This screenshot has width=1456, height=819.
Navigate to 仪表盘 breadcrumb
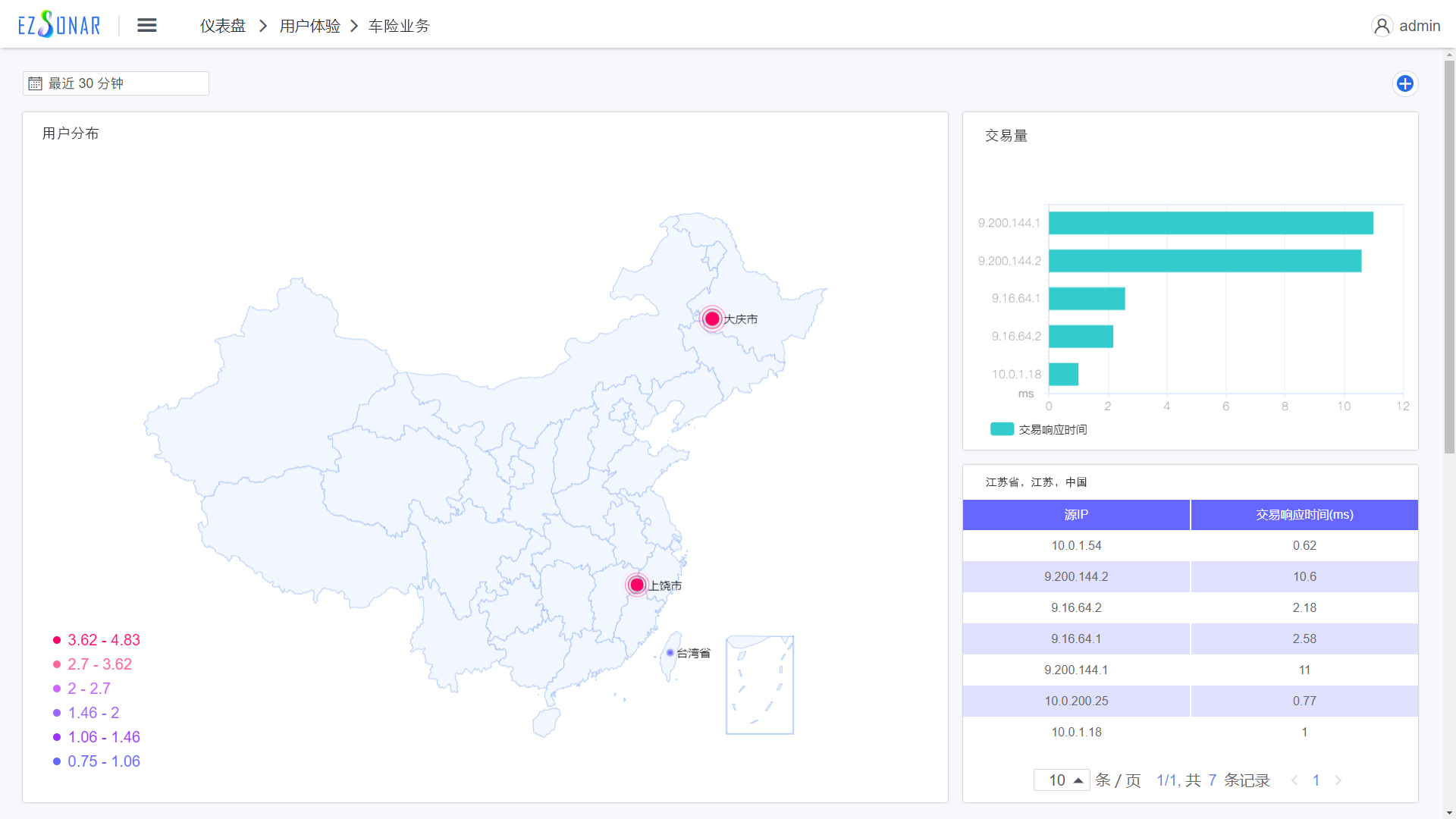coord(223,26)
